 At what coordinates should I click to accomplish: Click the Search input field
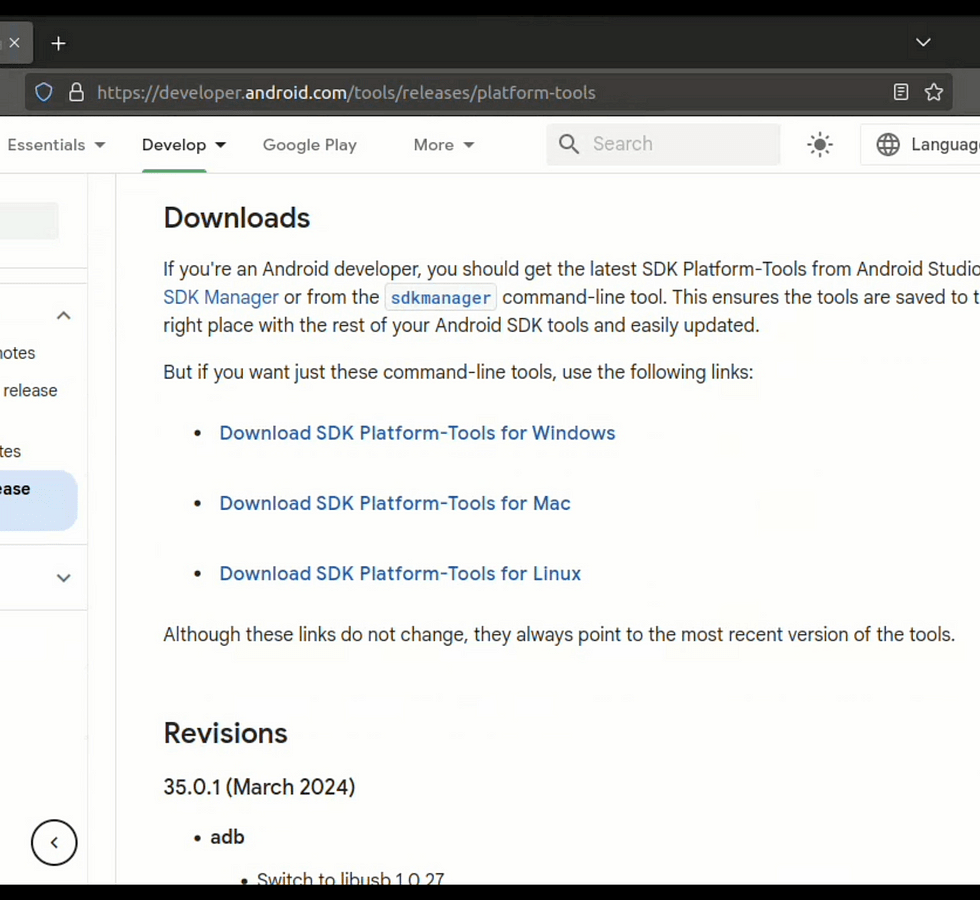click(x=680, y=144)
